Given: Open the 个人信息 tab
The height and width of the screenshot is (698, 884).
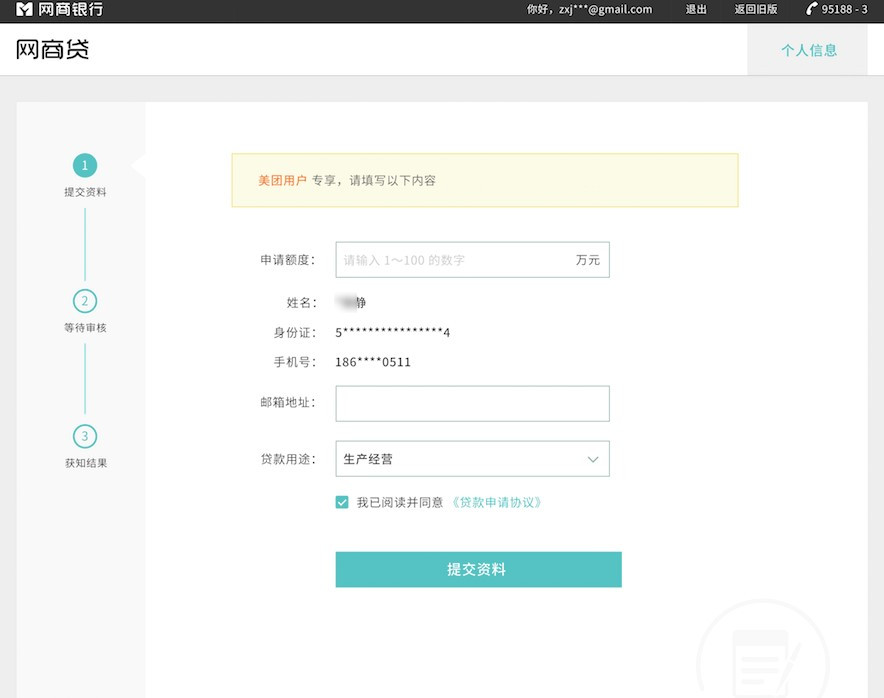Looking at the screenshot, I should [x=808, y=50].
